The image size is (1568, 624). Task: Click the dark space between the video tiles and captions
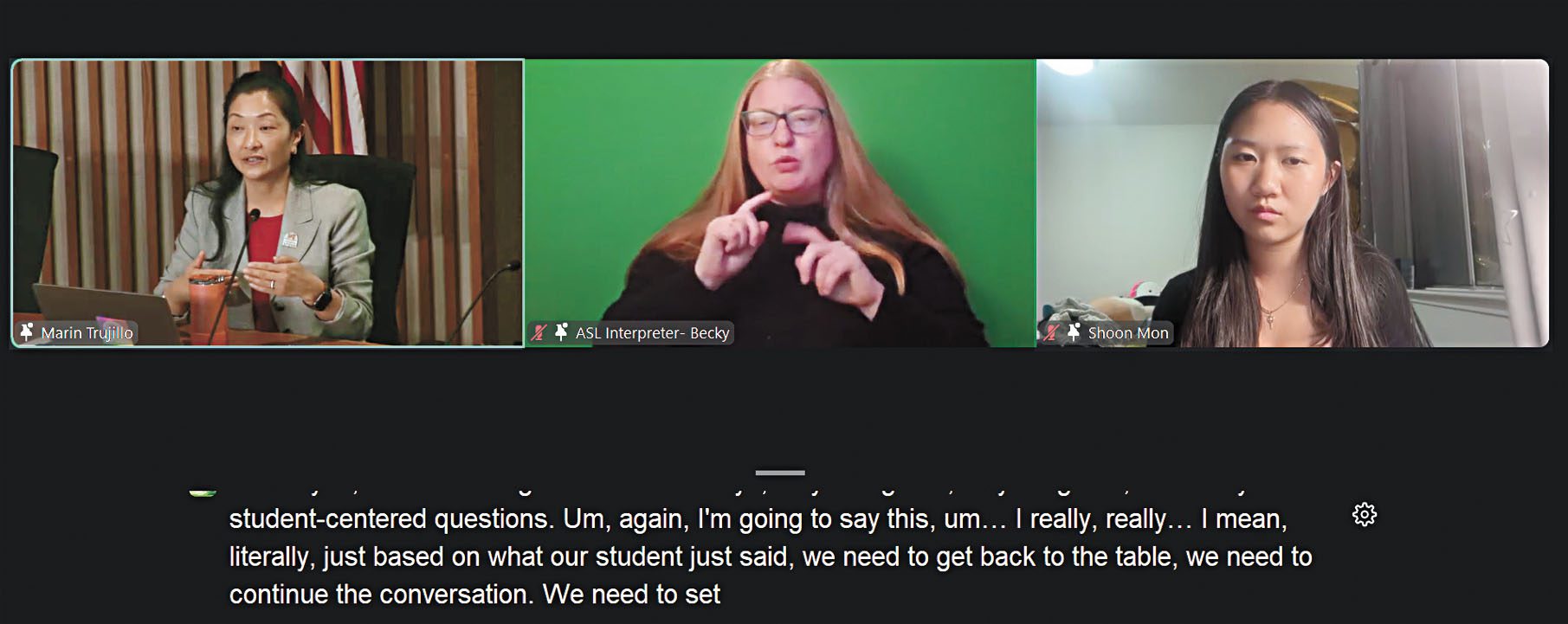click(x=784, y=407)
